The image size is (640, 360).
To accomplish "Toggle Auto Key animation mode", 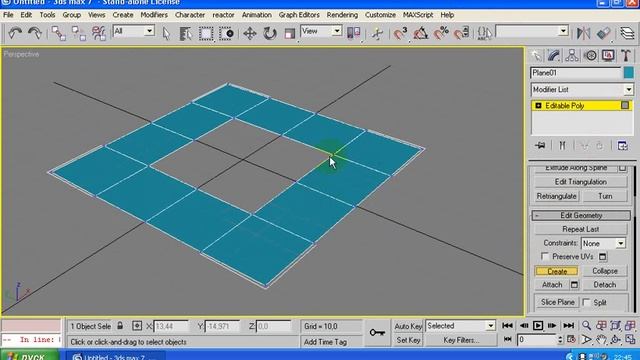I will point(408,326).
